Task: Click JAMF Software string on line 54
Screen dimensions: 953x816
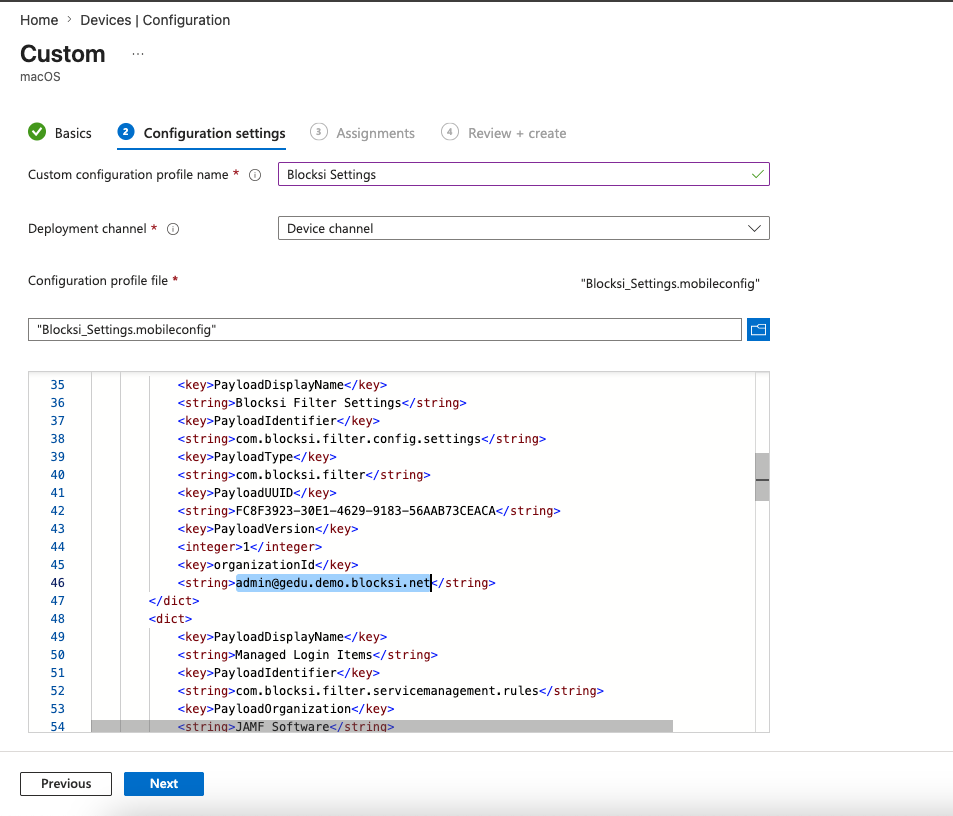Action: 283,726
